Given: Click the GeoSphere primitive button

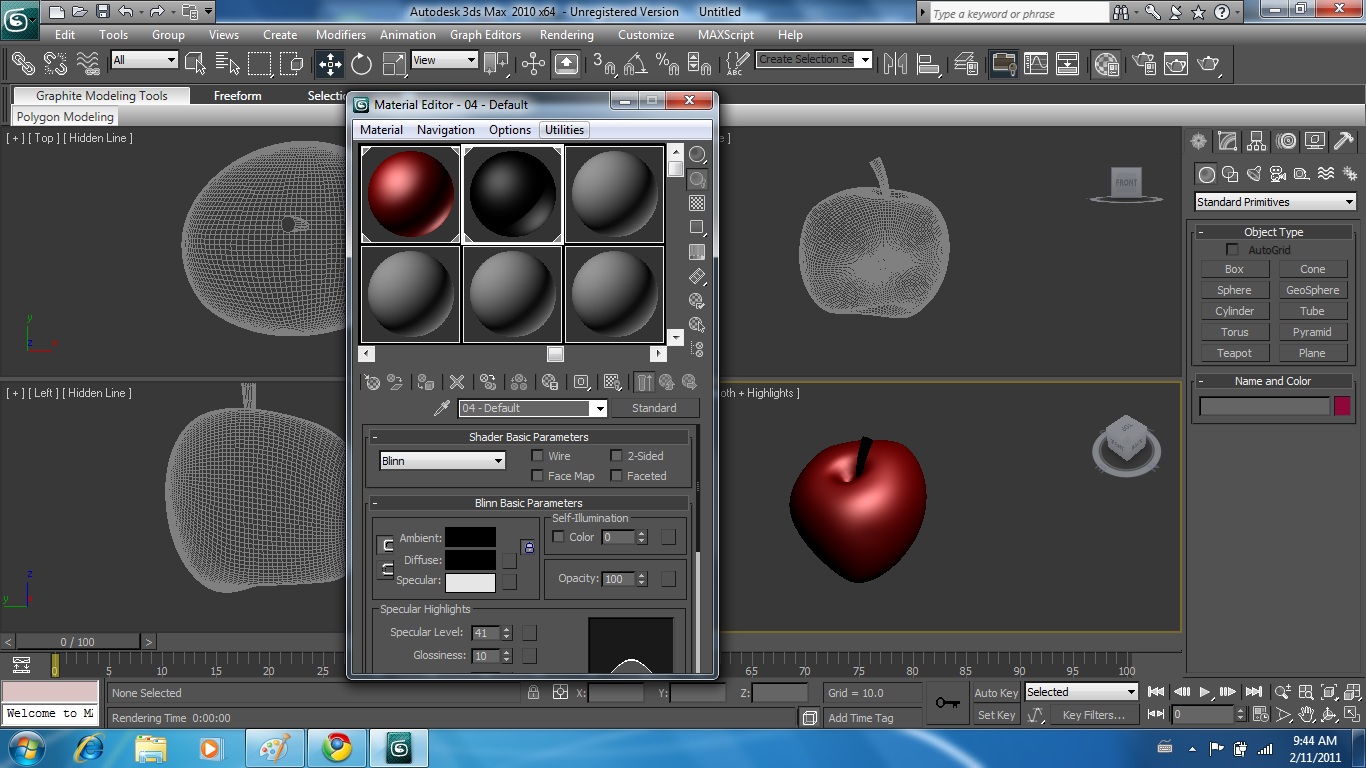Looking at the screenshot, I should (x=1312, y=290).
